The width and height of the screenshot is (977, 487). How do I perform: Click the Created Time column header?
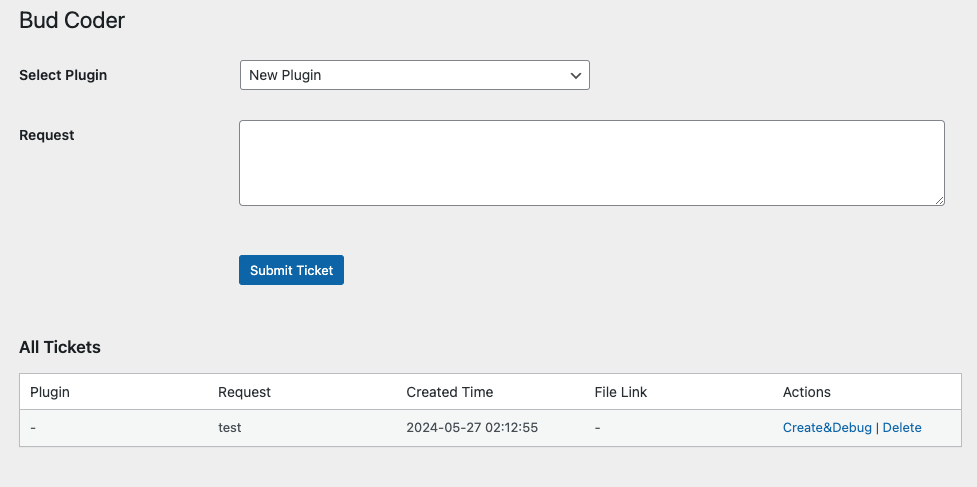[449, 392]
